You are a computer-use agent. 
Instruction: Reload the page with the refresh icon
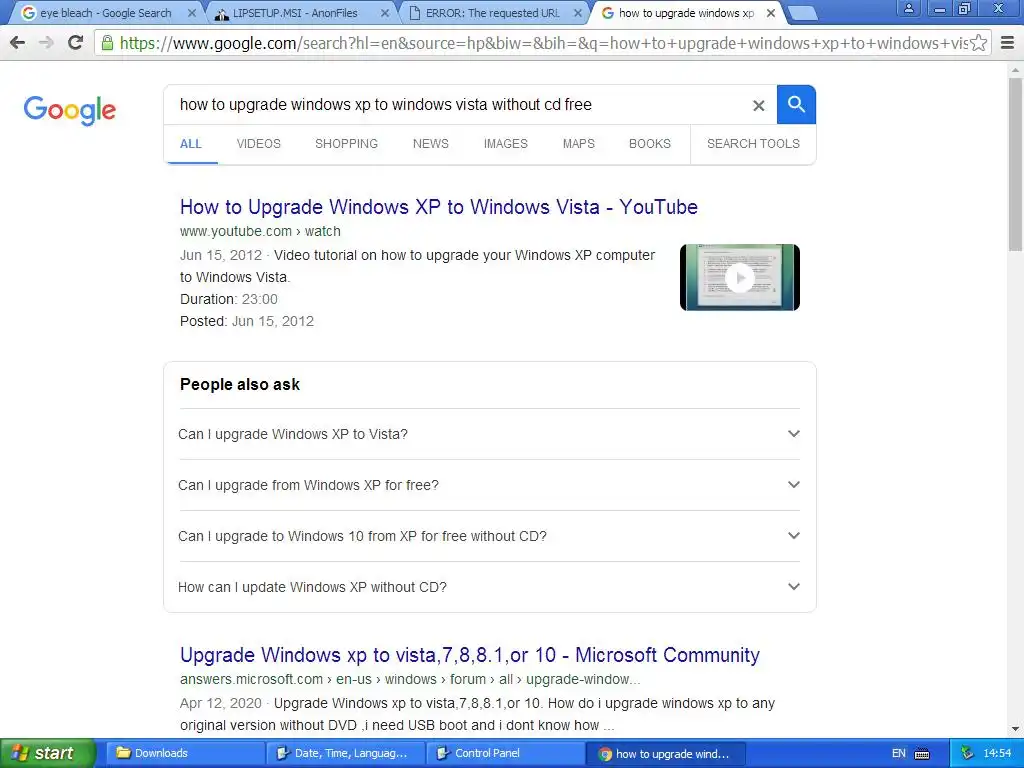[x=76, y=43]
